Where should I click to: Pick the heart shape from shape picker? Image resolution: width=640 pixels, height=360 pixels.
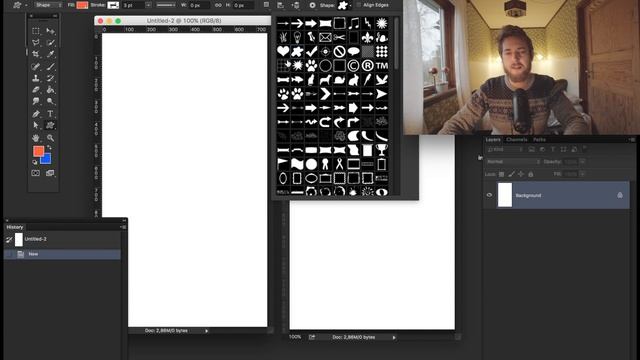point(283,51)
